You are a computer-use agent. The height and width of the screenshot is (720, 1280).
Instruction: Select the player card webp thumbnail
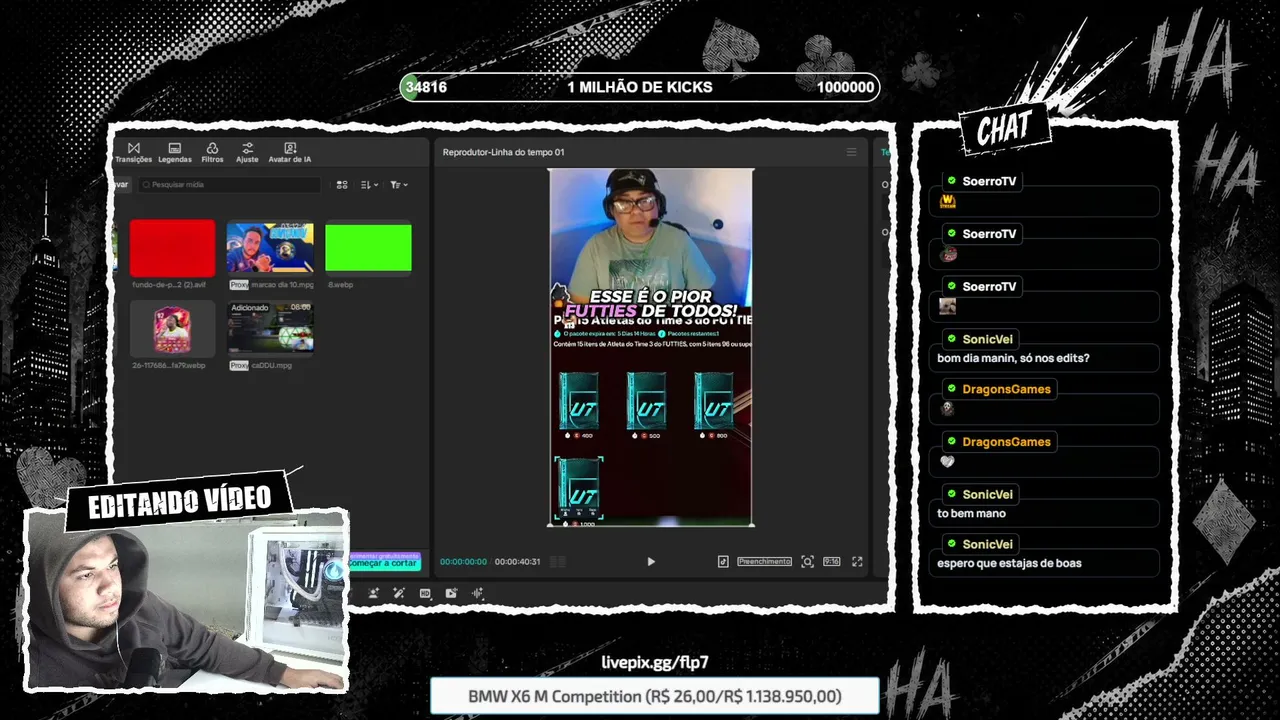(x=172, y=328)
